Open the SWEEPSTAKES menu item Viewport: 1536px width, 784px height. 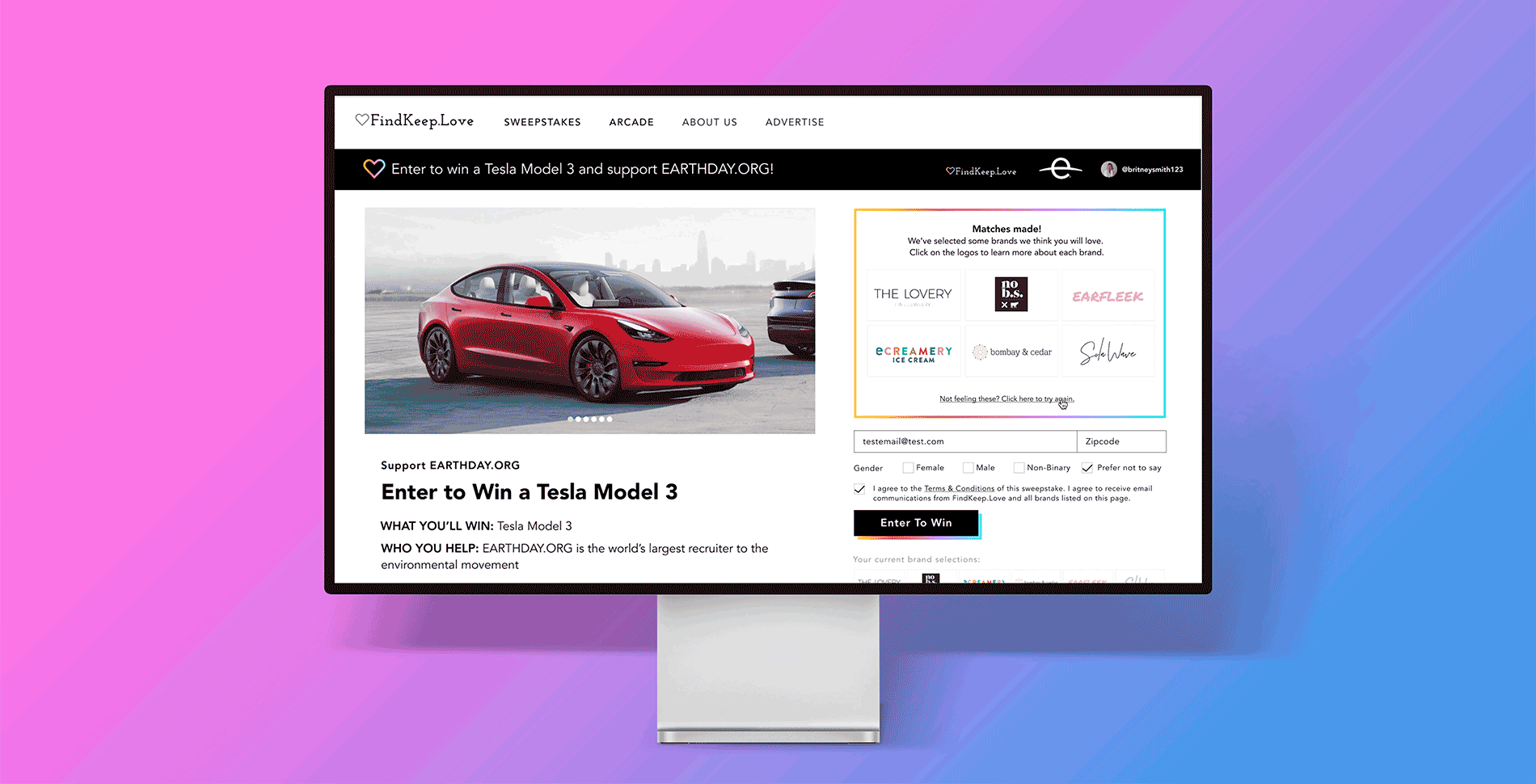click(x=542, y=122)
